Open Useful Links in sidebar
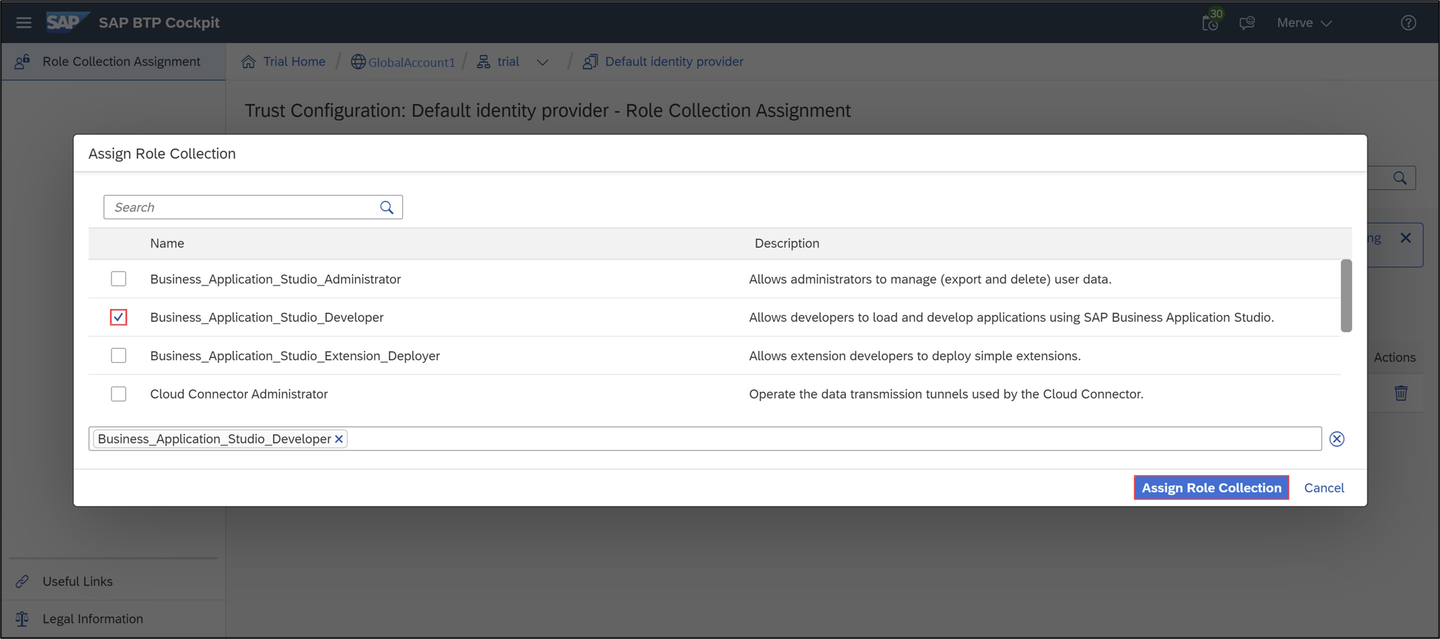Viewport: 1440px width, 639px height. click(78, 581)
